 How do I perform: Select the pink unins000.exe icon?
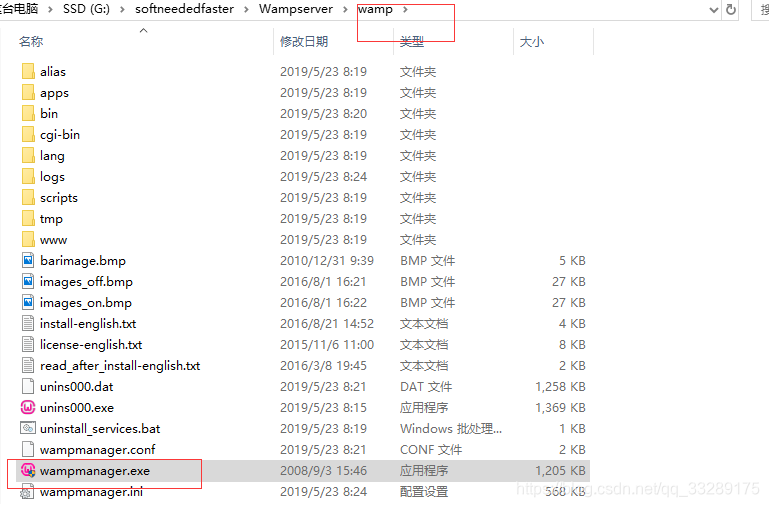tap(28, 407)
